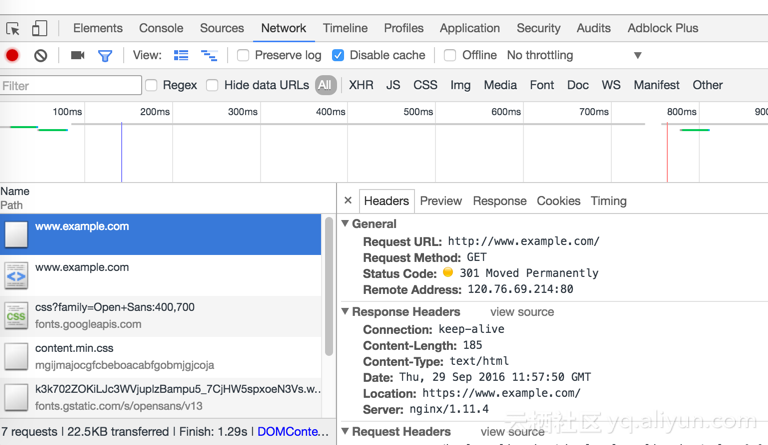Switch to the Timing tab
Image resolution: width=768 pixels, height=445 pixels.
(x=608, y=201)
